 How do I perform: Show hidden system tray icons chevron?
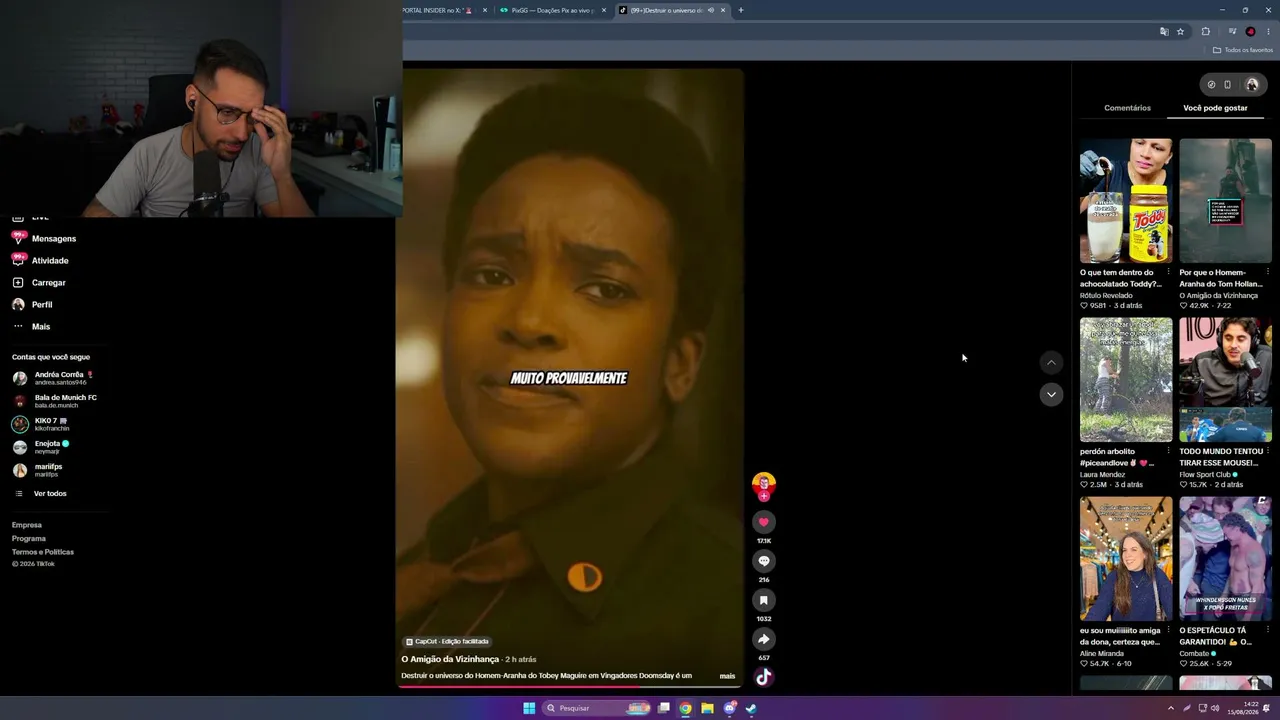(1171, 708)
